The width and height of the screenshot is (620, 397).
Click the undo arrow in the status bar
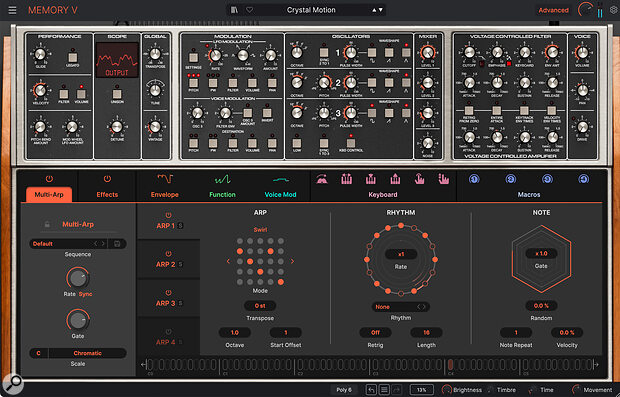pos(371,390)
